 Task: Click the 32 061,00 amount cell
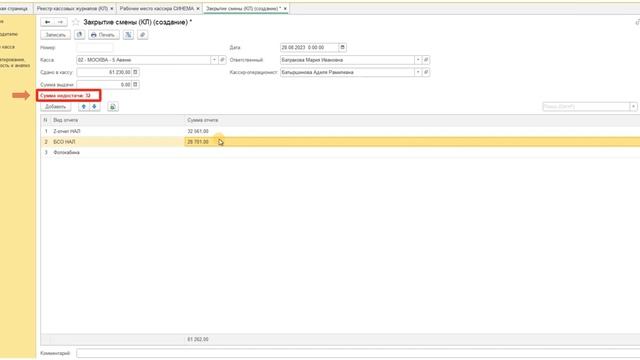click(198, 131)
